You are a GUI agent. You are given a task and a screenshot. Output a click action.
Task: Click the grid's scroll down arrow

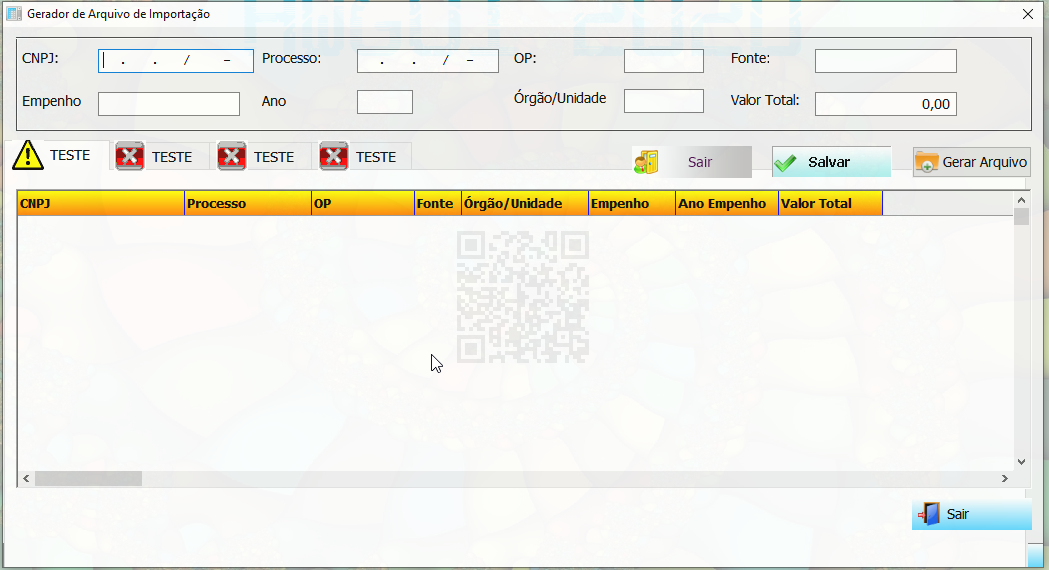click(x=1021, y=462)
